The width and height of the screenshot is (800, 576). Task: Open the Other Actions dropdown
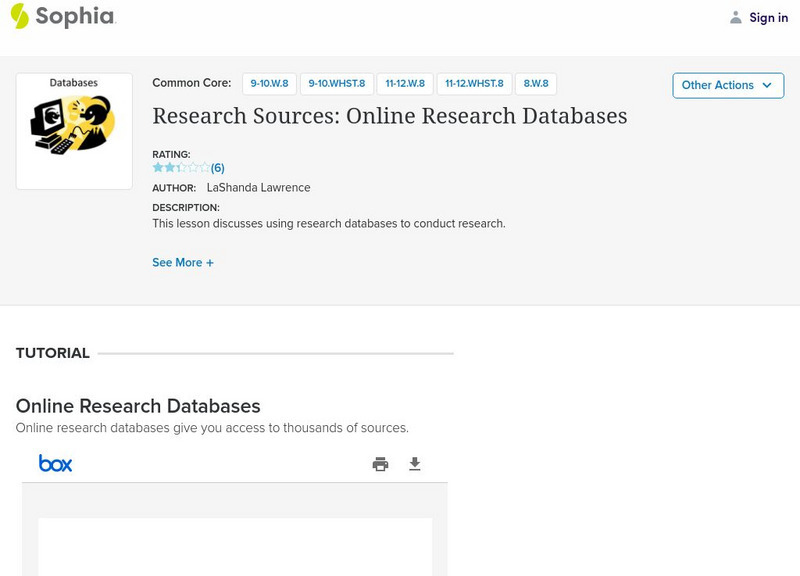click(728, 85)
